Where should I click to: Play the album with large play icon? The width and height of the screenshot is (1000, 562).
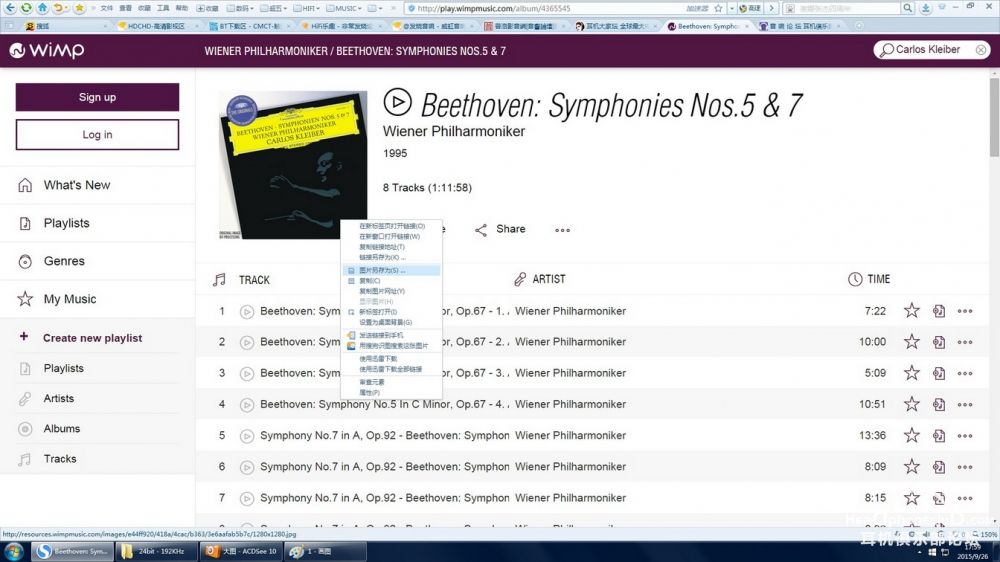pyautogui.click(x=397, y=102)
